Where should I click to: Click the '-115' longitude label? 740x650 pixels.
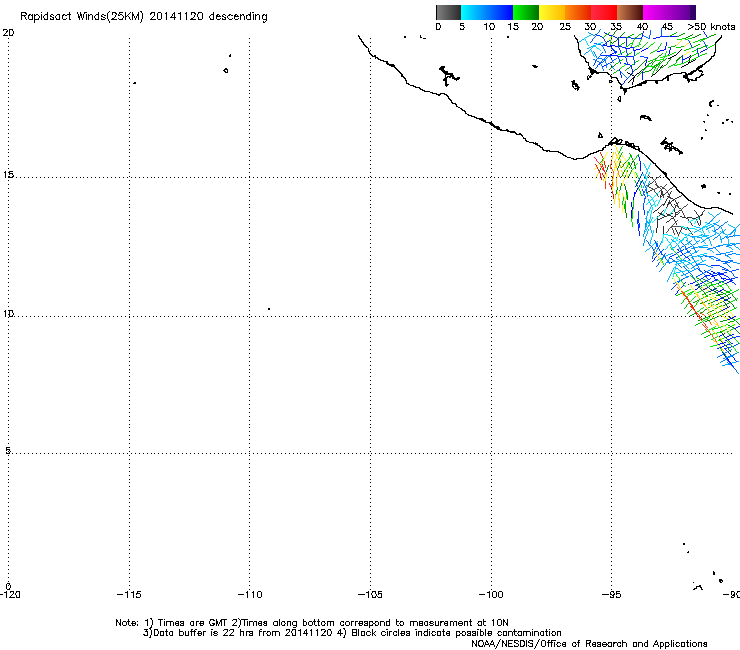pos(129,594)
